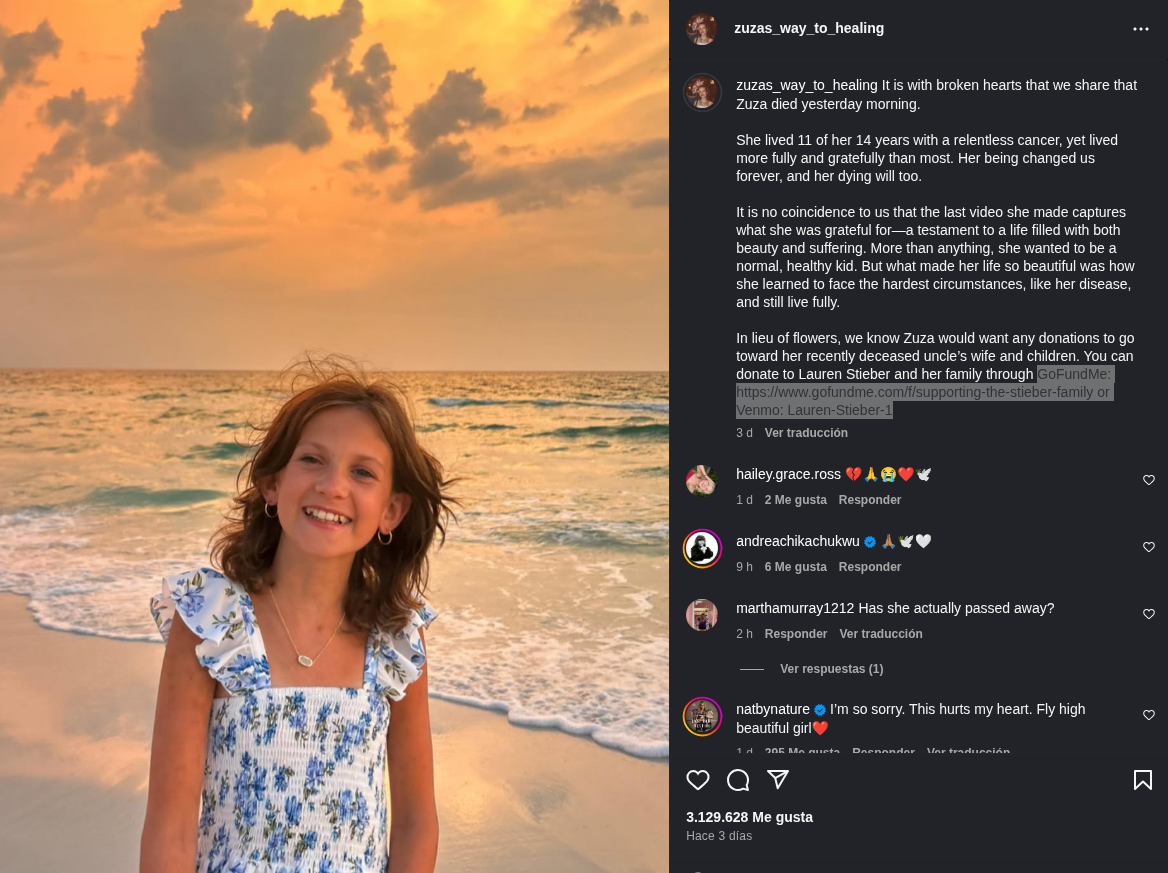View the "3.129.628 Me gusta" likes list
The image size is (1168, 873).
click(749, 817)
